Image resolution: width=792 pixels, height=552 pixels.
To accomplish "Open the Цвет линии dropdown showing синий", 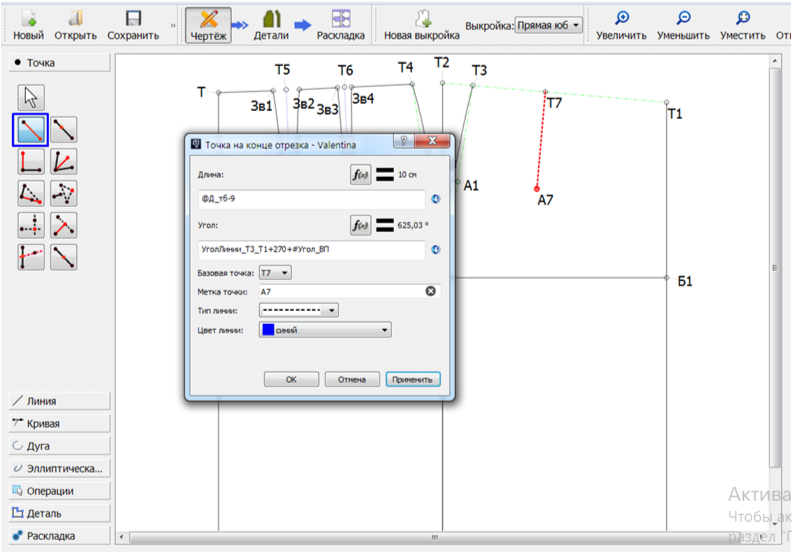I will [325, 330].
